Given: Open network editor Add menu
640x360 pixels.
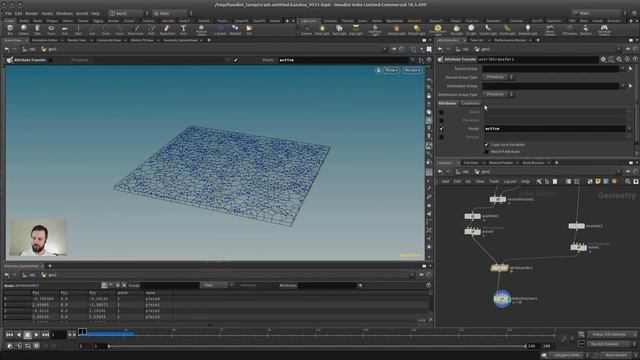Looking at the screenshot, I should coord(445,181).
